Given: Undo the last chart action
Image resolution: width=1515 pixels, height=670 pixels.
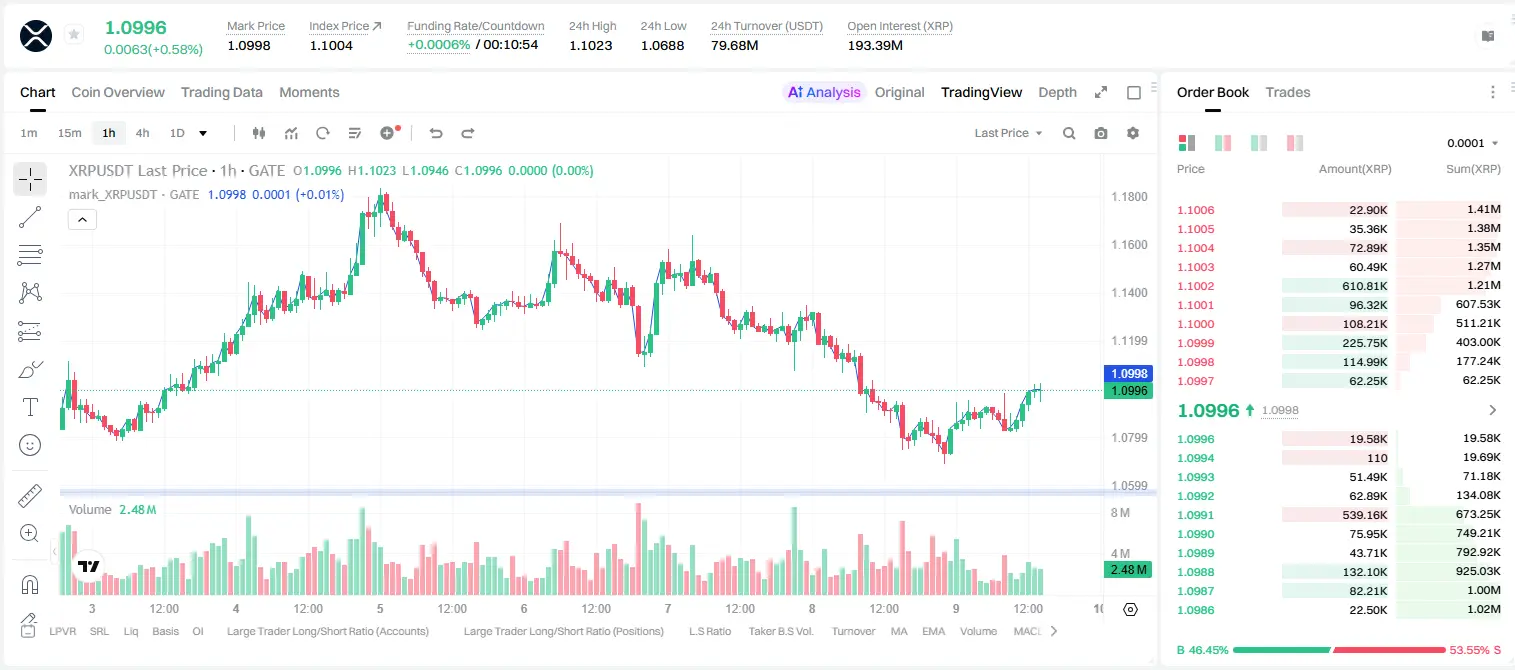Looking at the screenshot, I should (x=436, y=133).
